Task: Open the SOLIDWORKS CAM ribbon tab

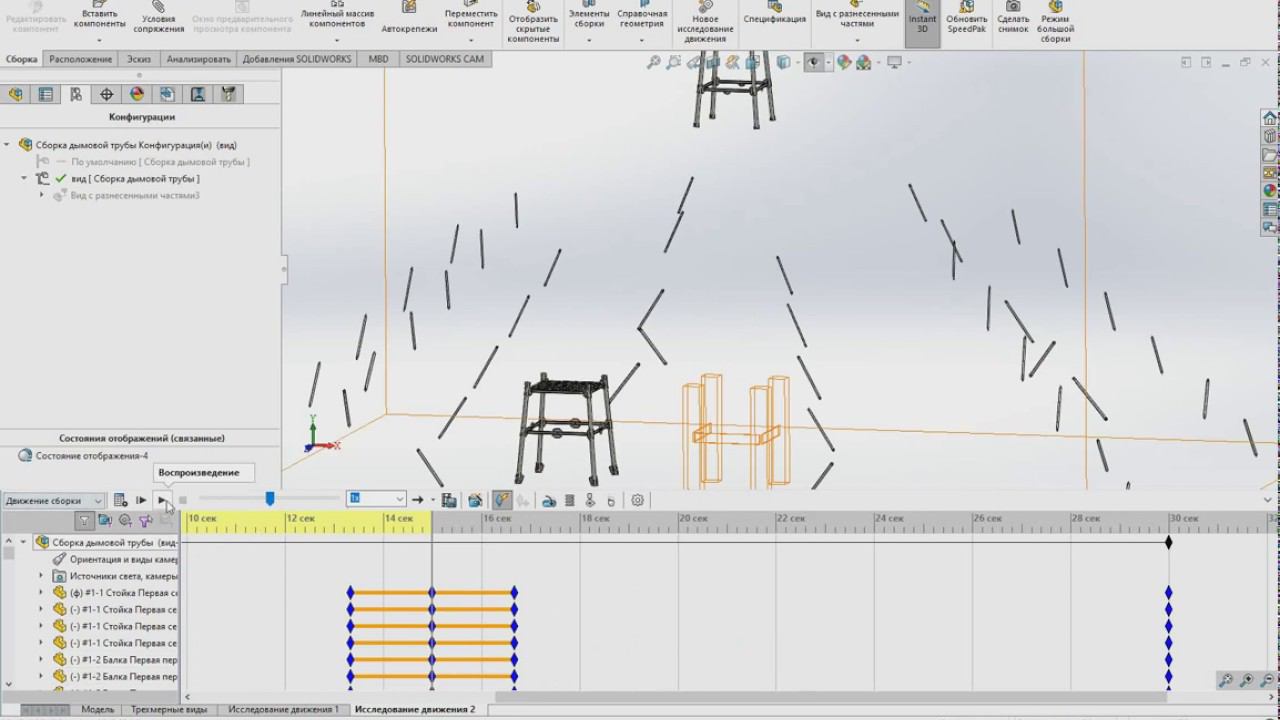Action: (x=445, y=59)
